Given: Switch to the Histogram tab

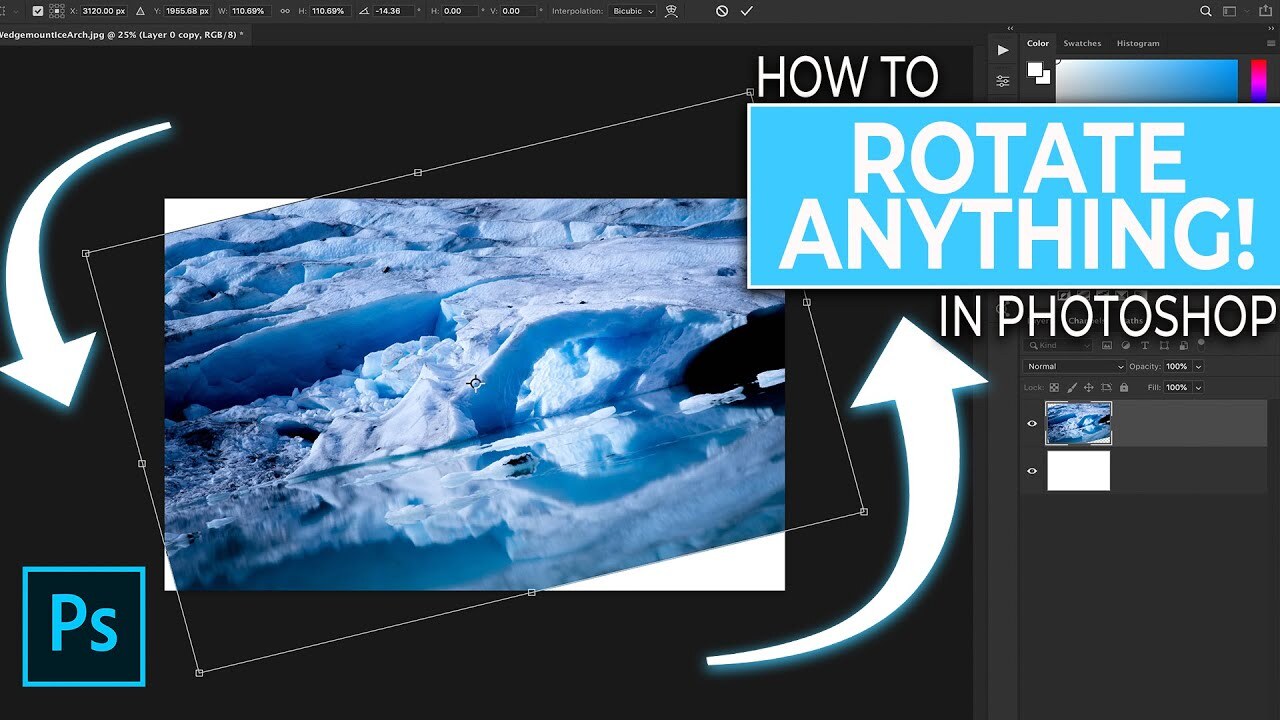Looking at the screenshot, I should (x=1138, y=43).
